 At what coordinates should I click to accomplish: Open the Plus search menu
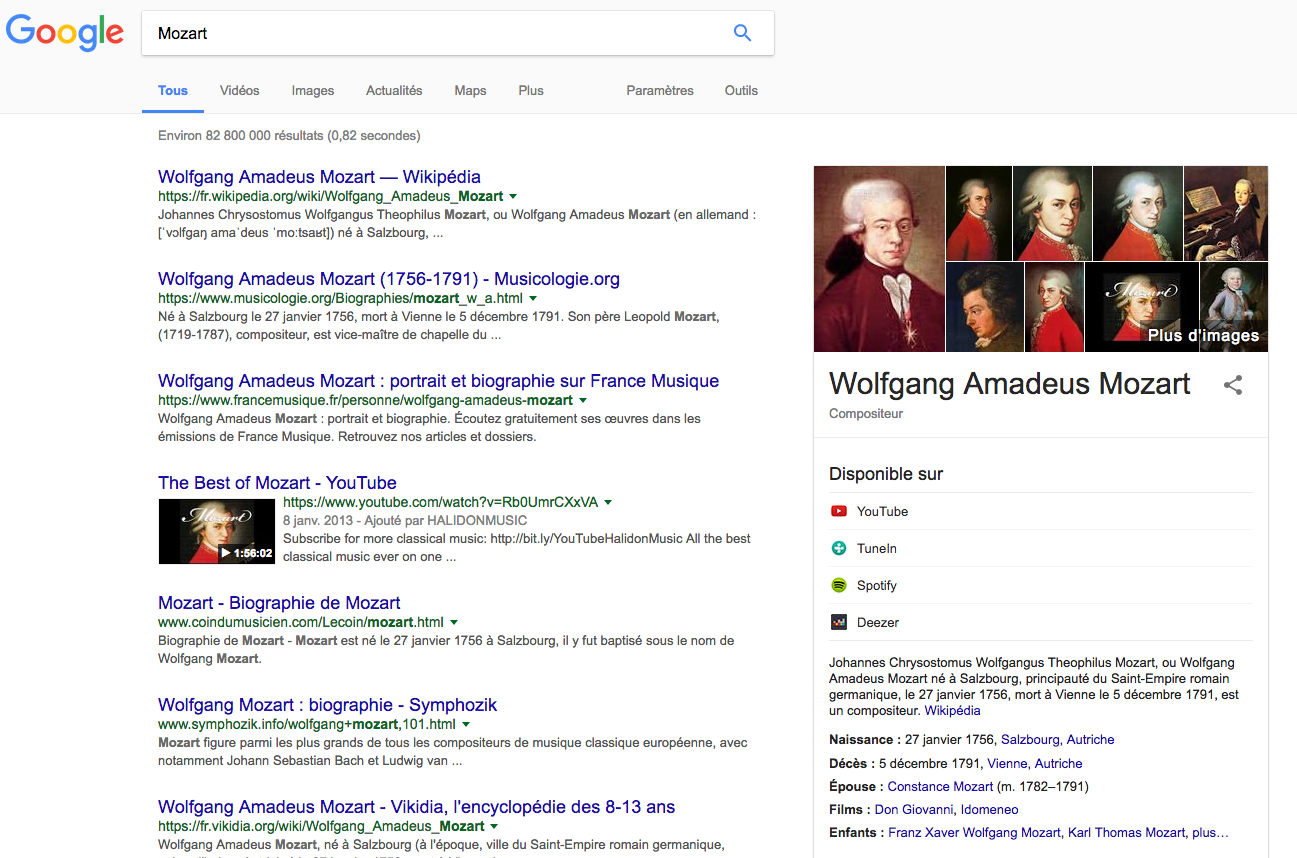[531, 90]
